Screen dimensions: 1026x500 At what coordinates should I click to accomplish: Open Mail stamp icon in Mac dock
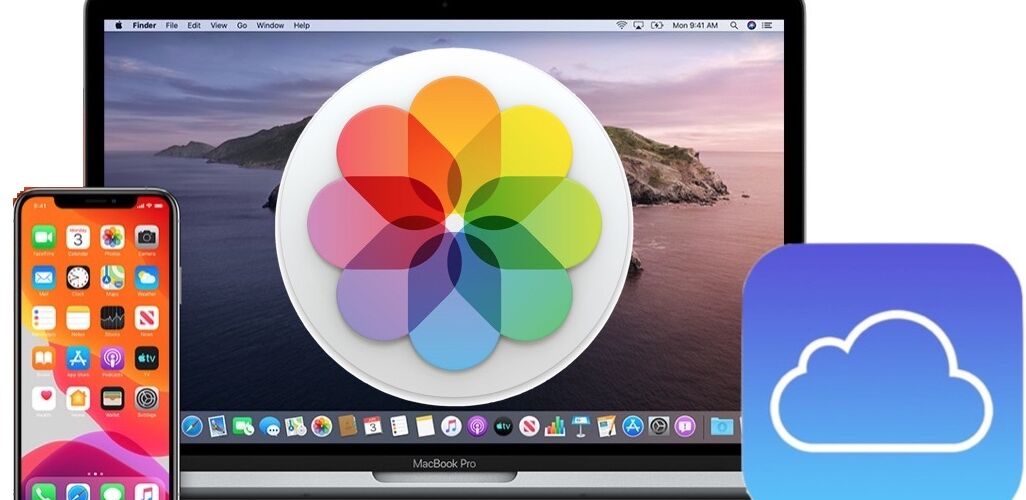point(217,426)
